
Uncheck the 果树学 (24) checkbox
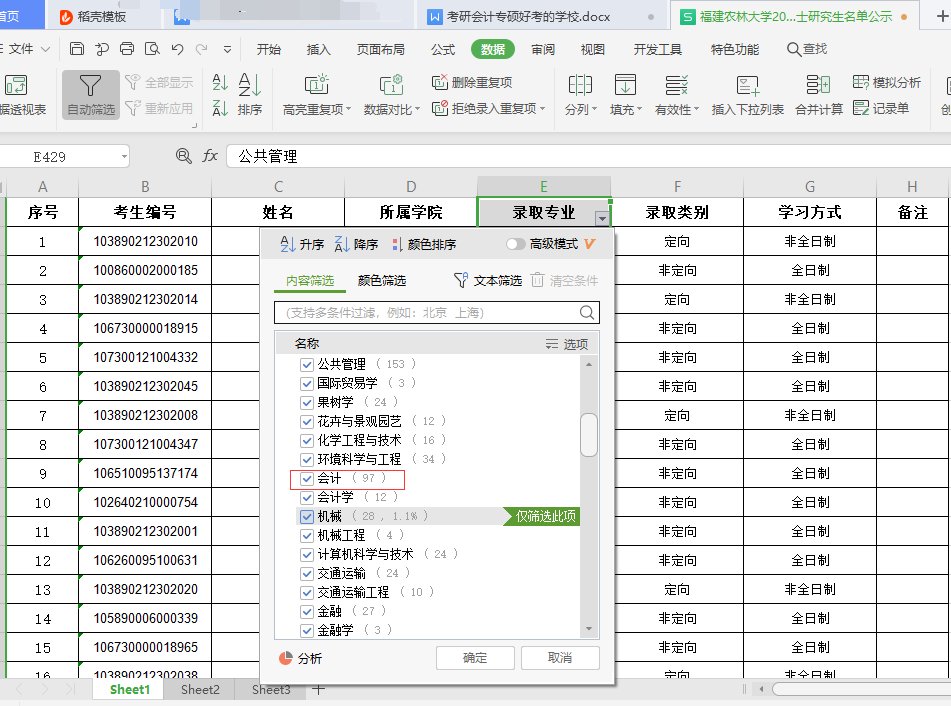tap(307, 402)
